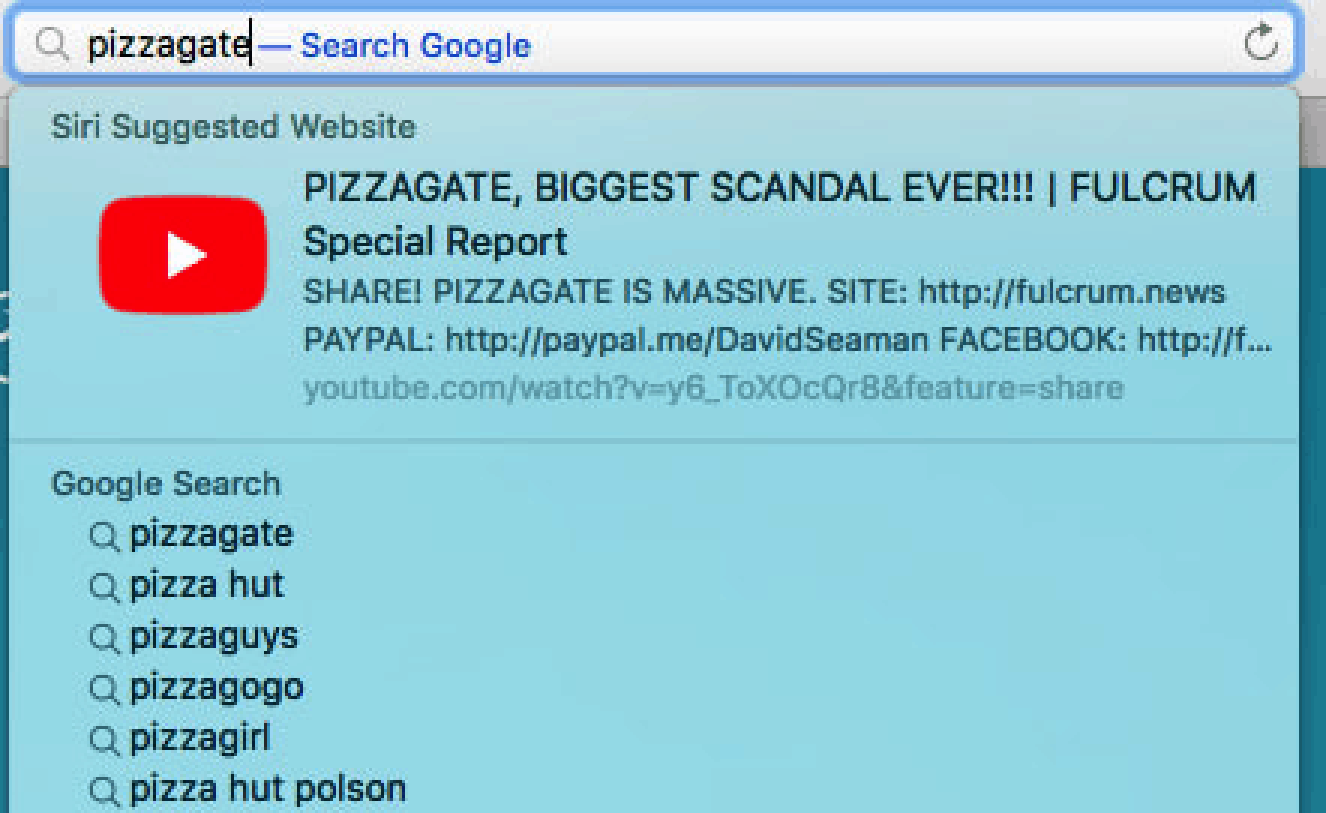Screen dimensions: 1326x813
Task: Click the "Search Google" inline hint
Action: (x=415, y=45)
